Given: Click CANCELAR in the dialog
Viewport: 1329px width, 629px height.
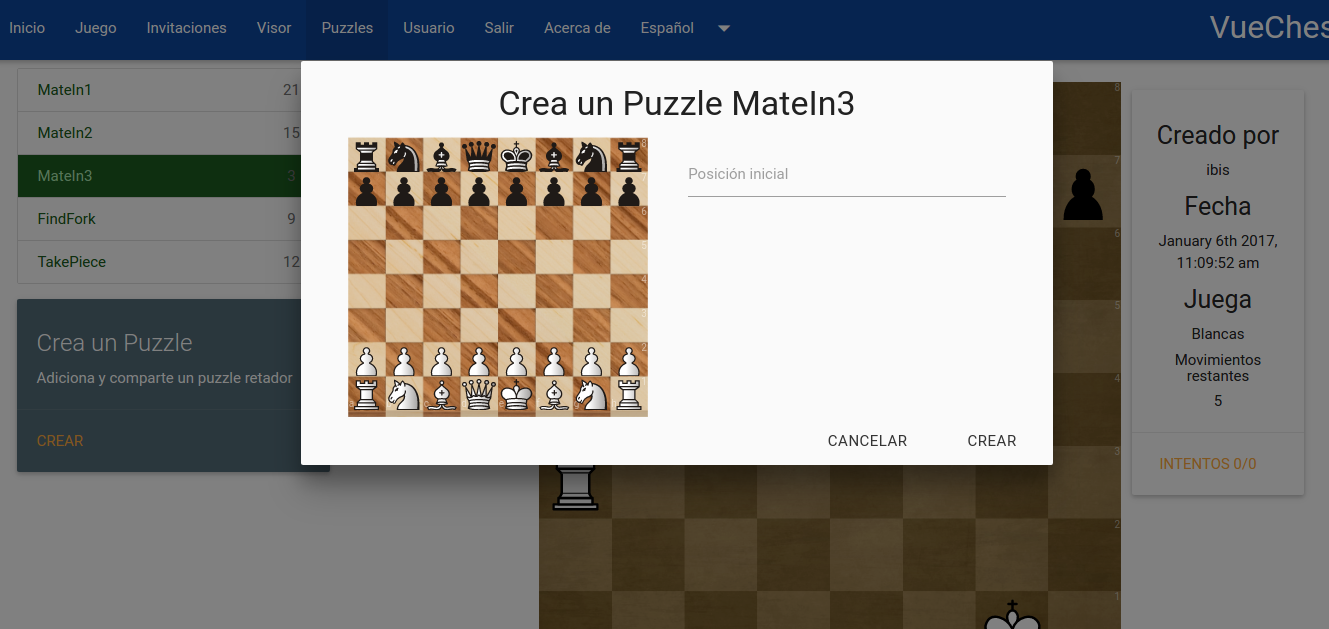Looking at the screenshot, I should pyautogui.click(x=867, y=441).
